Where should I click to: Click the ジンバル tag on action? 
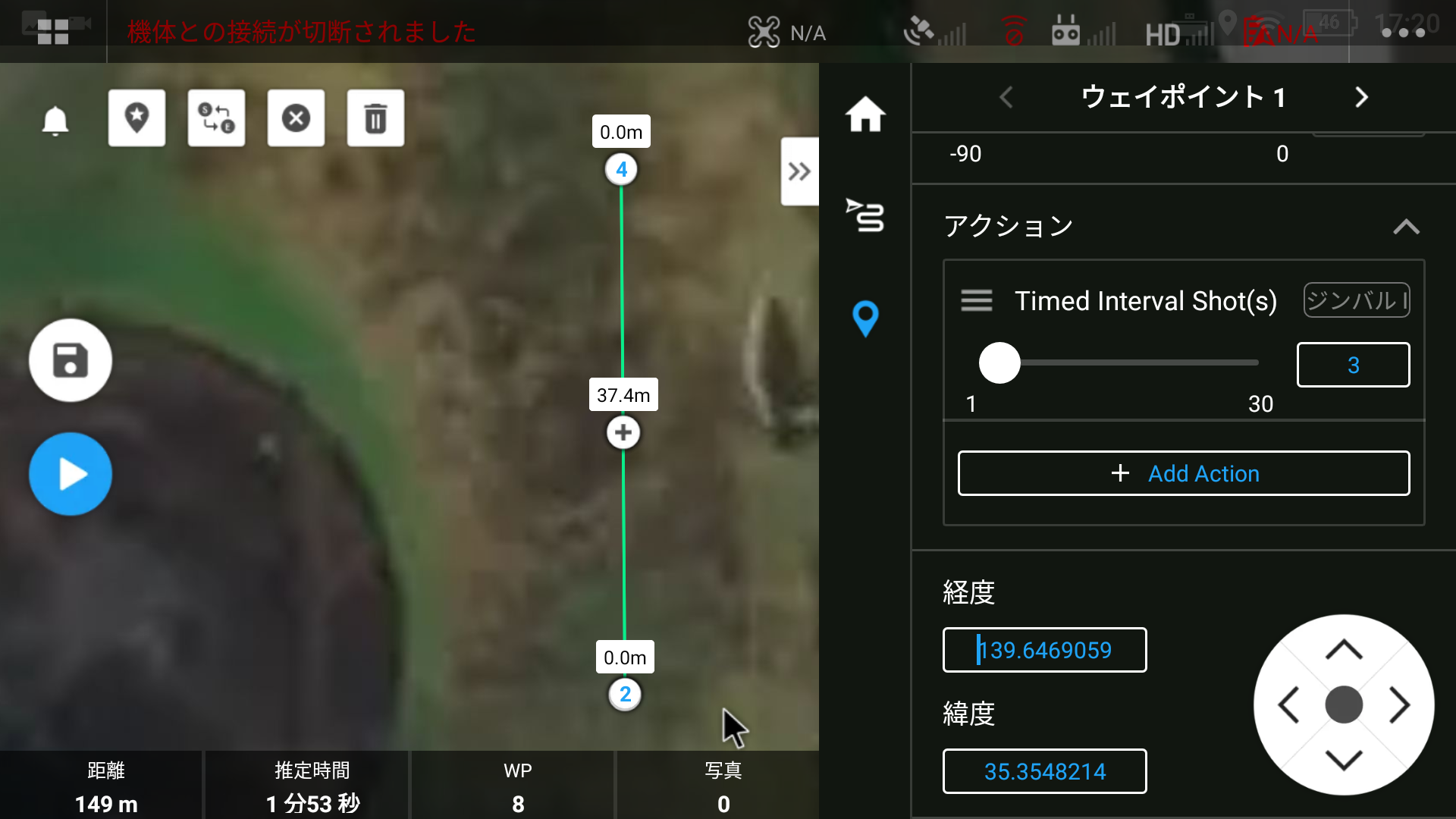point(1356,300)
